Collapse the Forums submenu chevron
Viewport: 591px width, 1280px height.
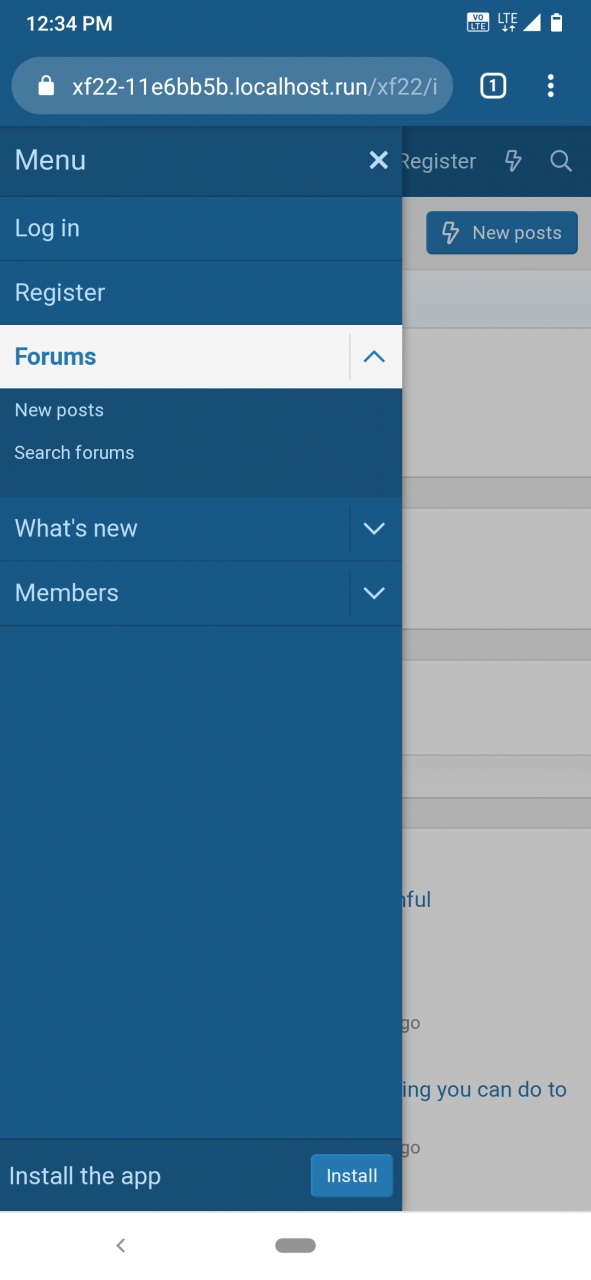(375, 357)
